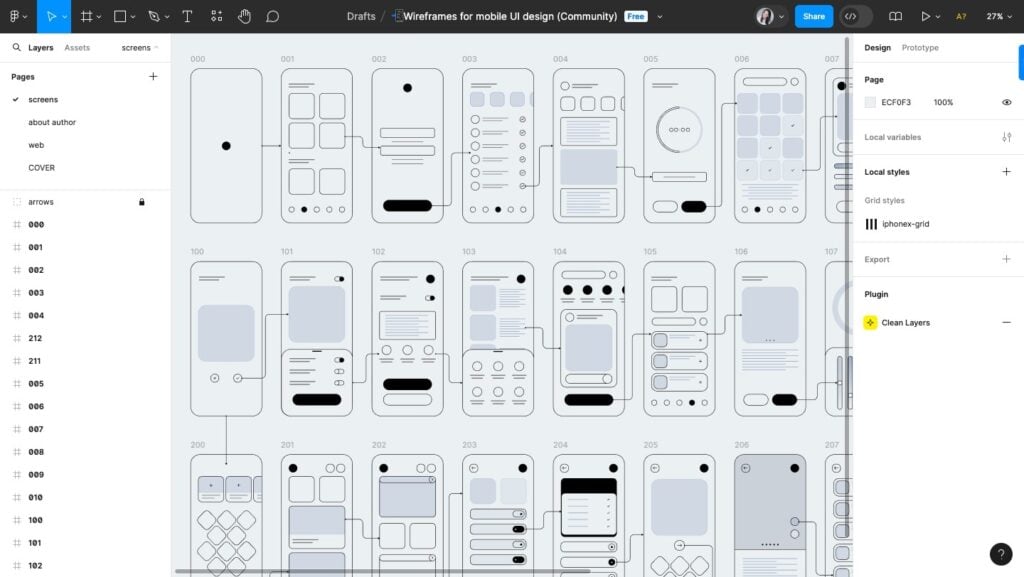Image resolution: width=1024 pixels, height=577 pixels.
Task: Toggle Dev Mode code switch
Action: tap(856, 16)
